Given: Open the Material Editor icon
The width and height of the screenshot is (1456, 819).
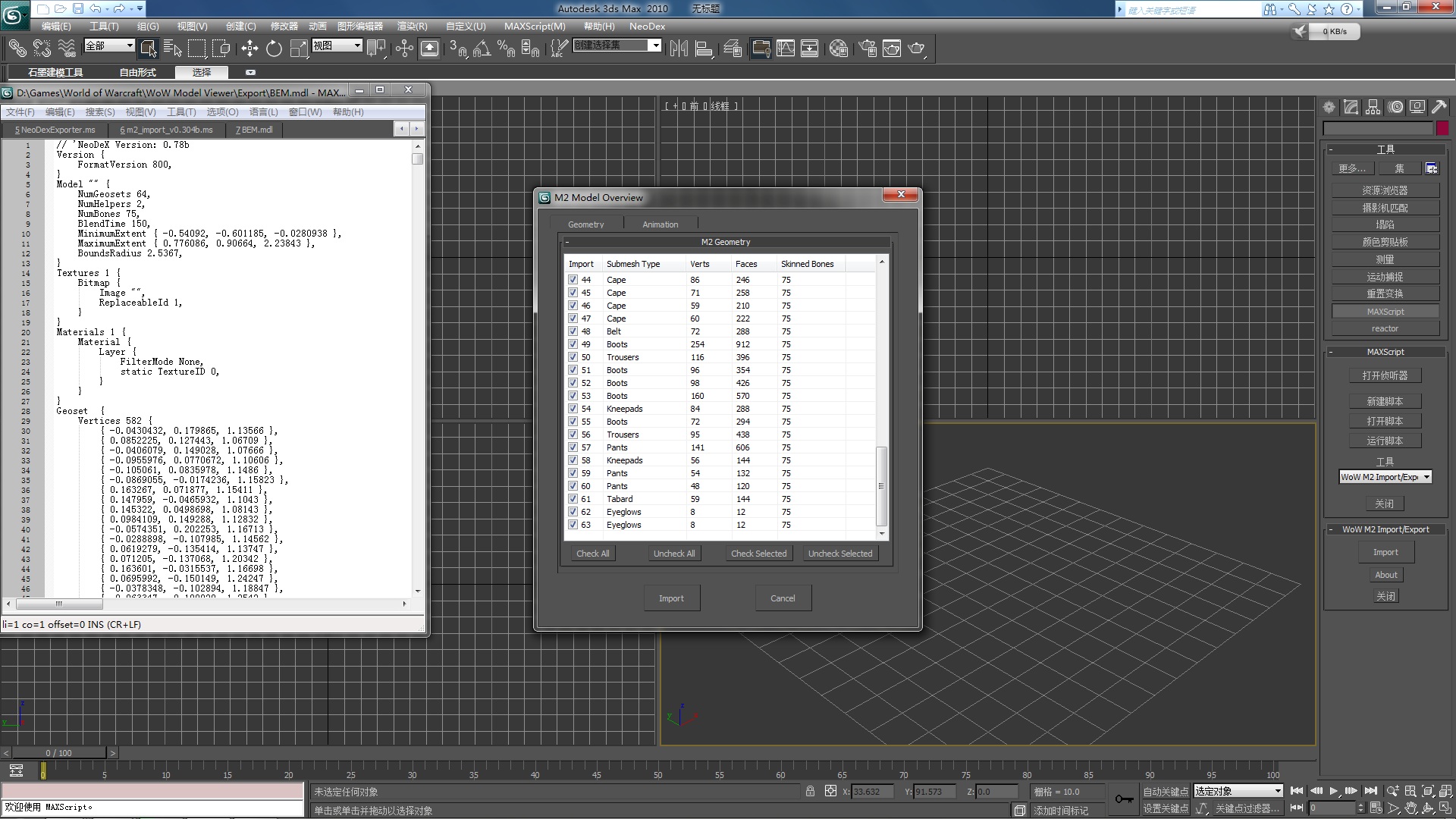Looking at the screenshot, I should pos(838,49).
